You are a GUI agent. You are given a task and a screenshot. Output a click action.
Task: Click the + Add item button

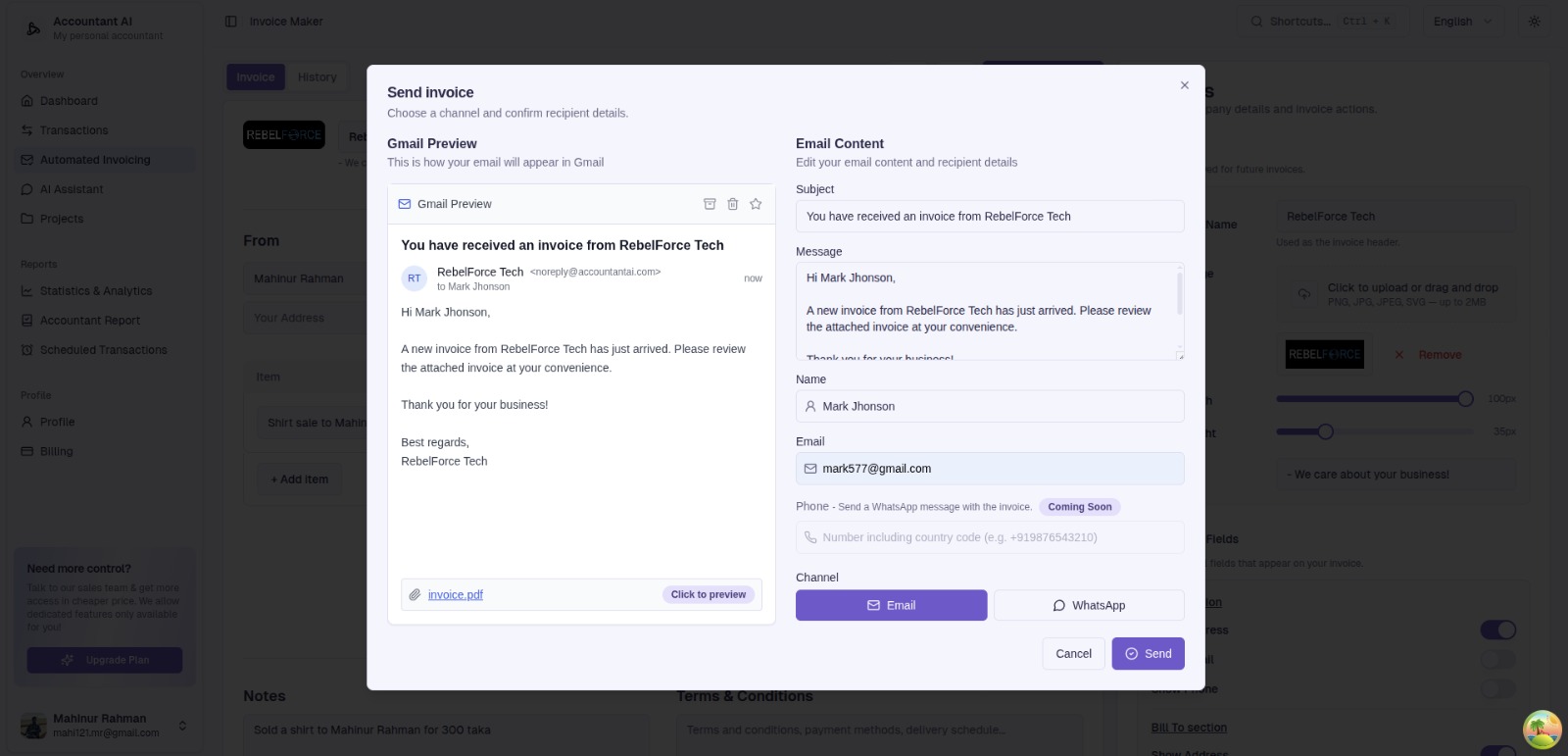pos(300,479)
